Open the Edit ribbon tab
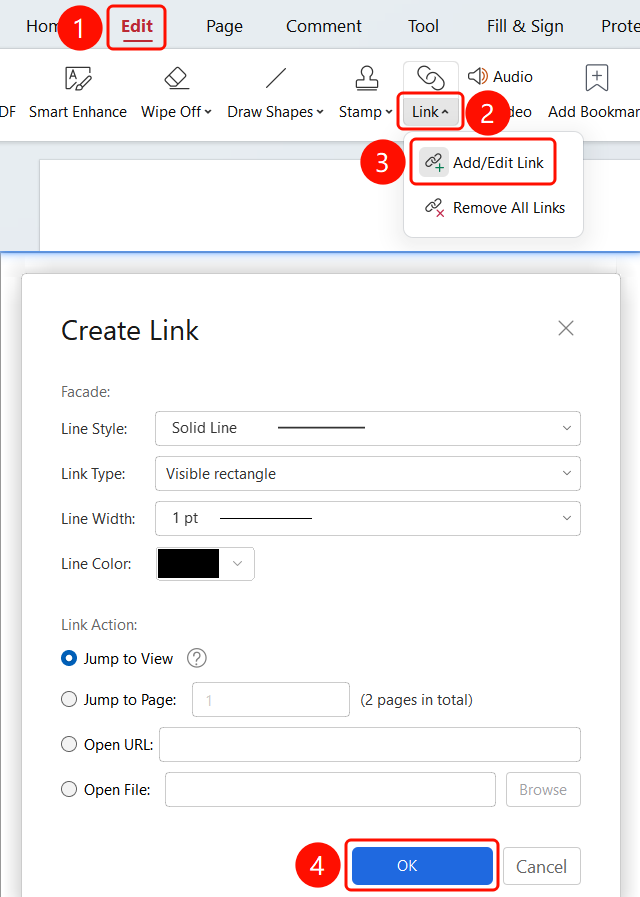 click(137, 26)
